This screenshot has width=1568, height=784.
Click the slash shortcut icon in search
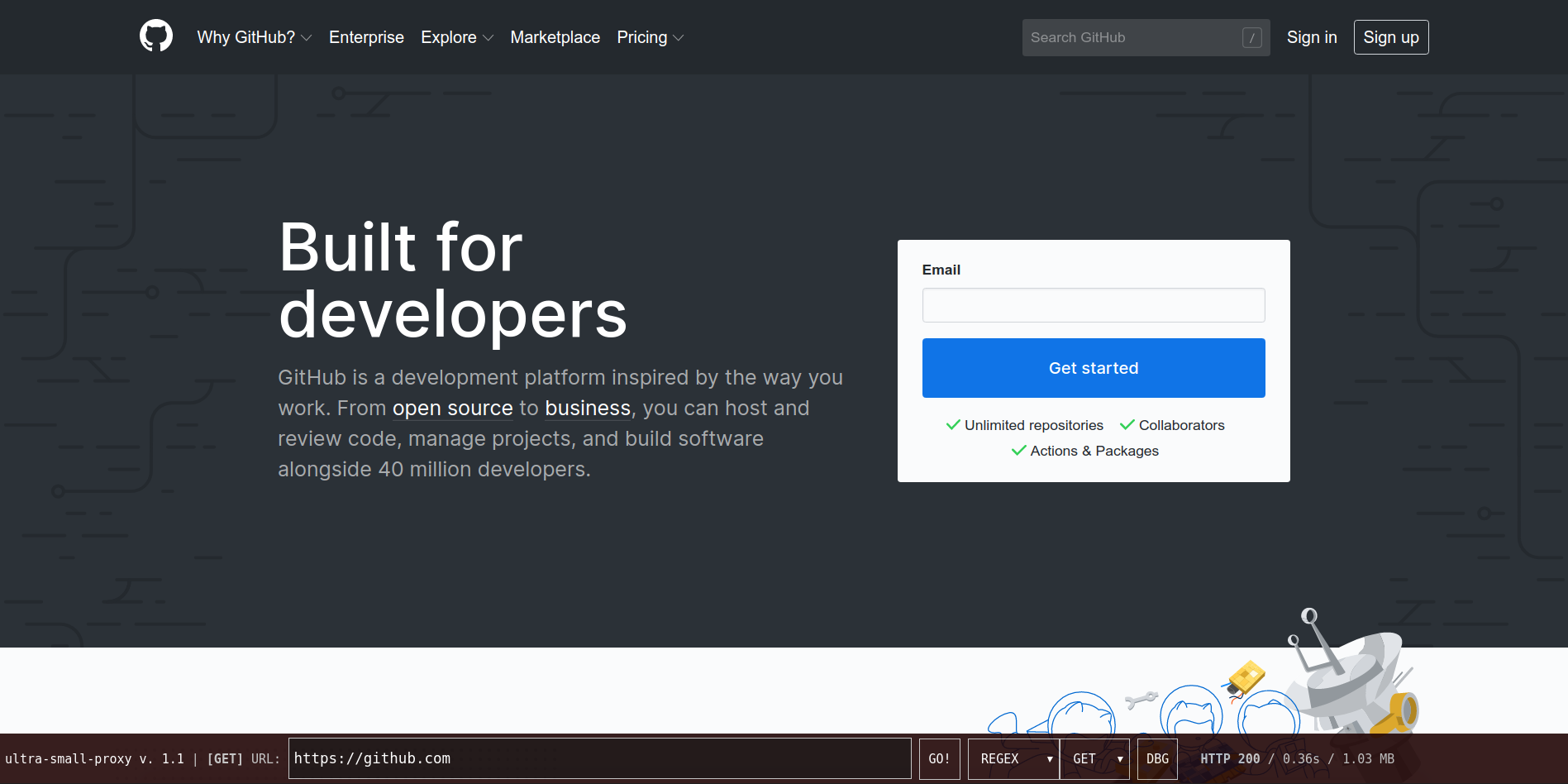(x=1251, y=37)
